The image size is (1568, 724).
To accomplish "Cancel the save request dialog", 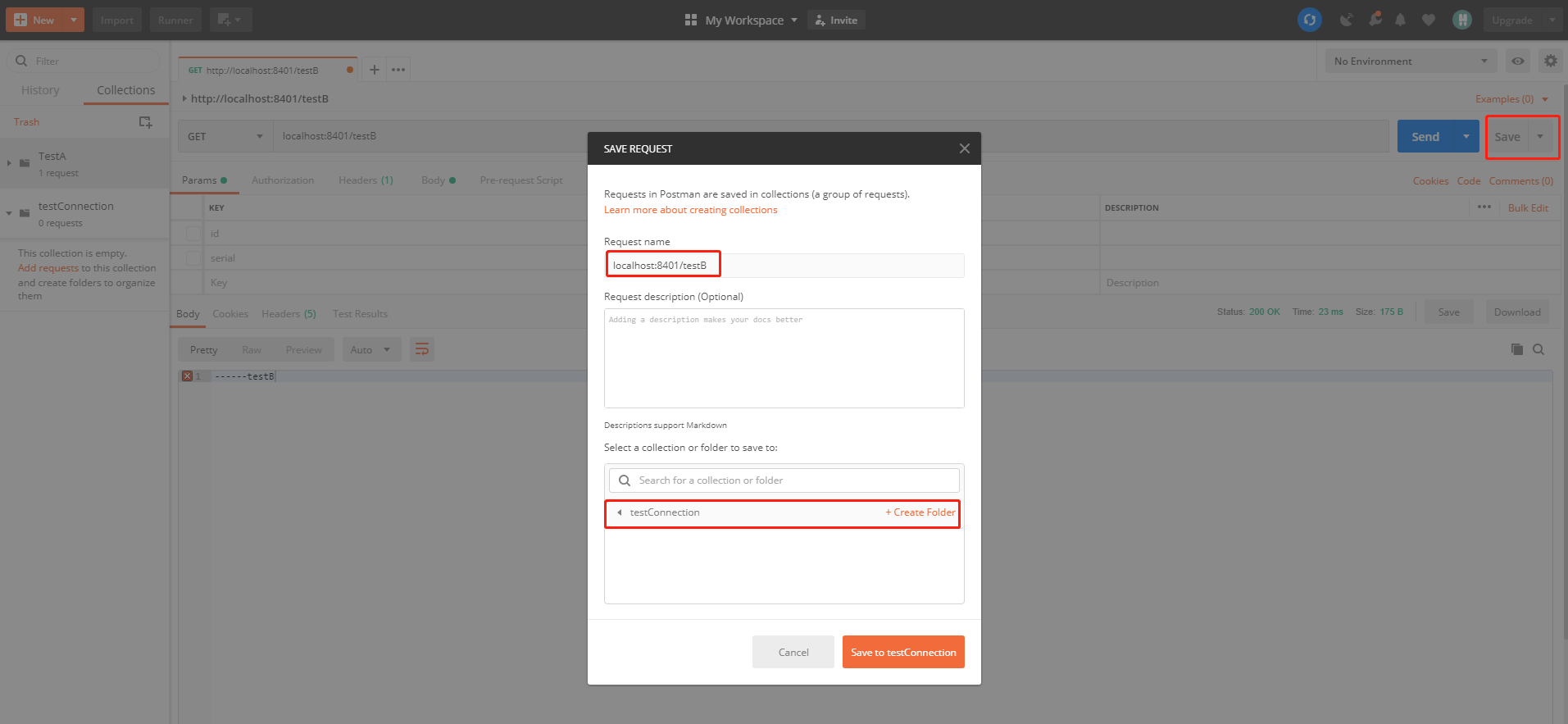I will point(793,652).
